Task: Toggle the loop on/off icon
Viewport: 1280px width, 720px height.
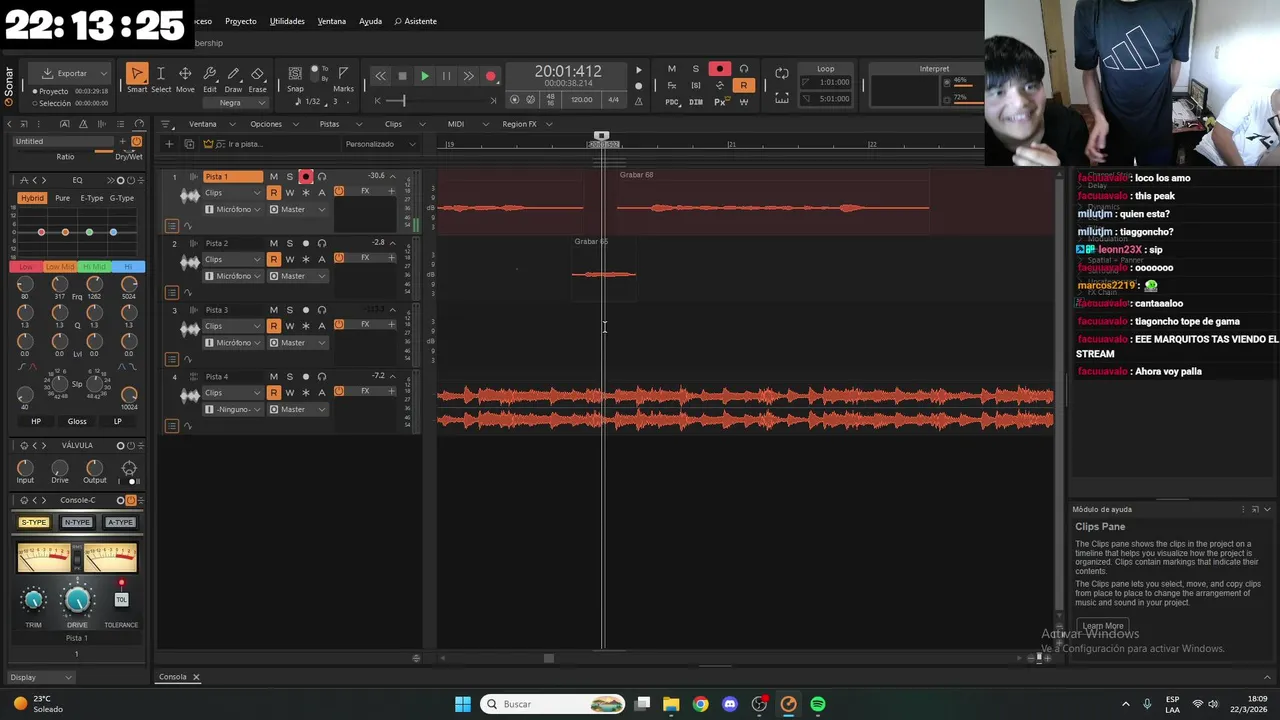Action: coord(782,74)
